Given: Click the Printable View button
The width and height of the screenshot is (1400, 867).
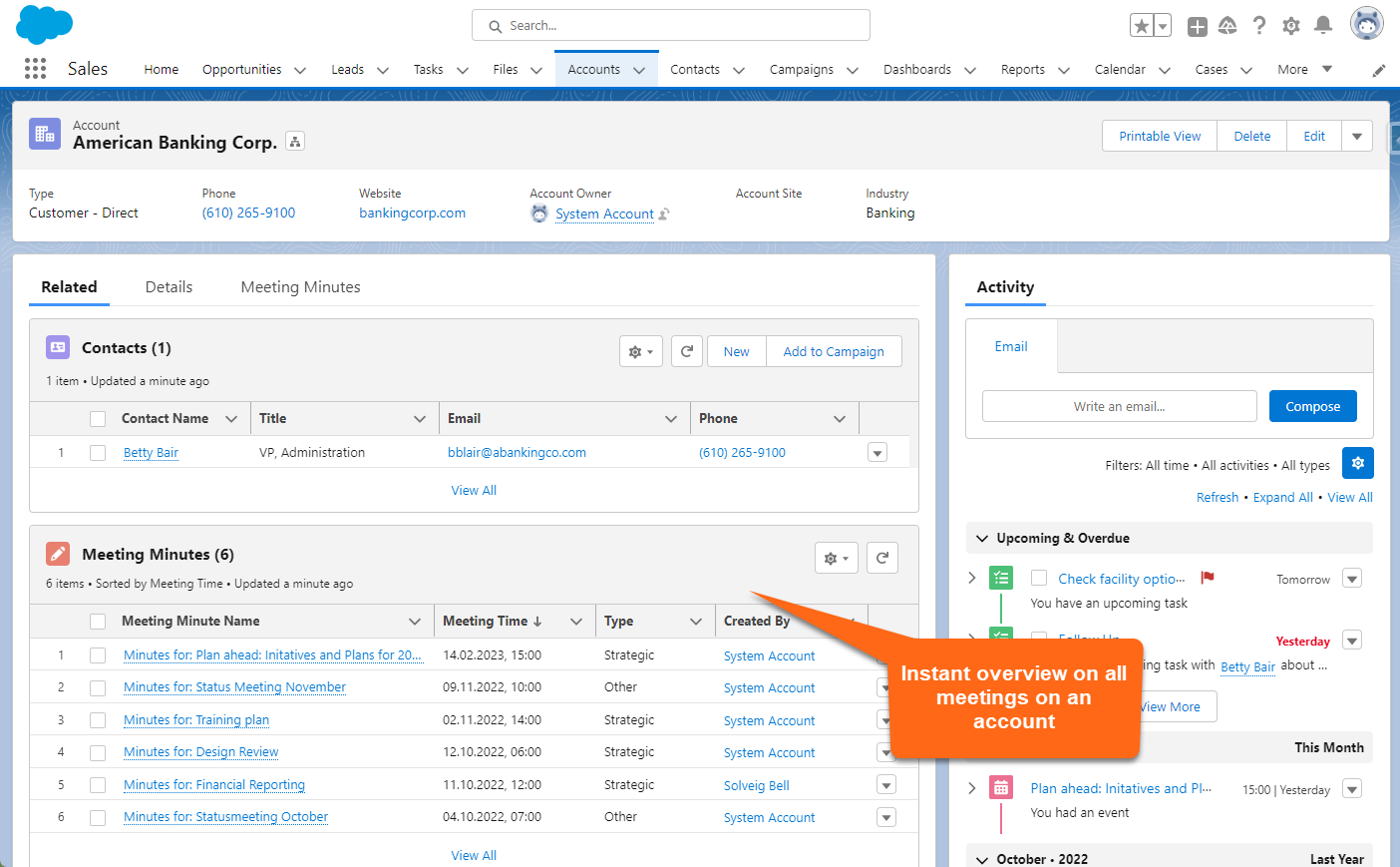Looking at the screenshot, I should point(1160,136).
